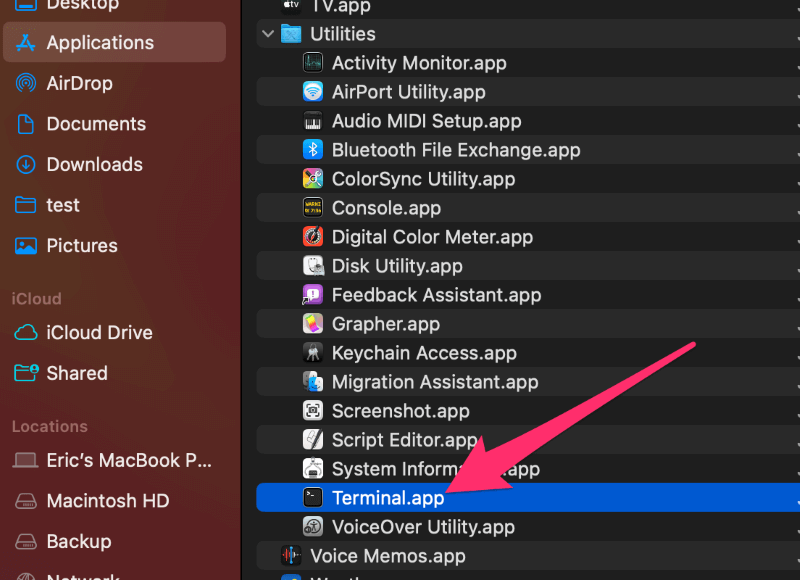This screenshot has width=800, height=580.
Task: Click the Keychain Access icon
Action: pos(313,353)
